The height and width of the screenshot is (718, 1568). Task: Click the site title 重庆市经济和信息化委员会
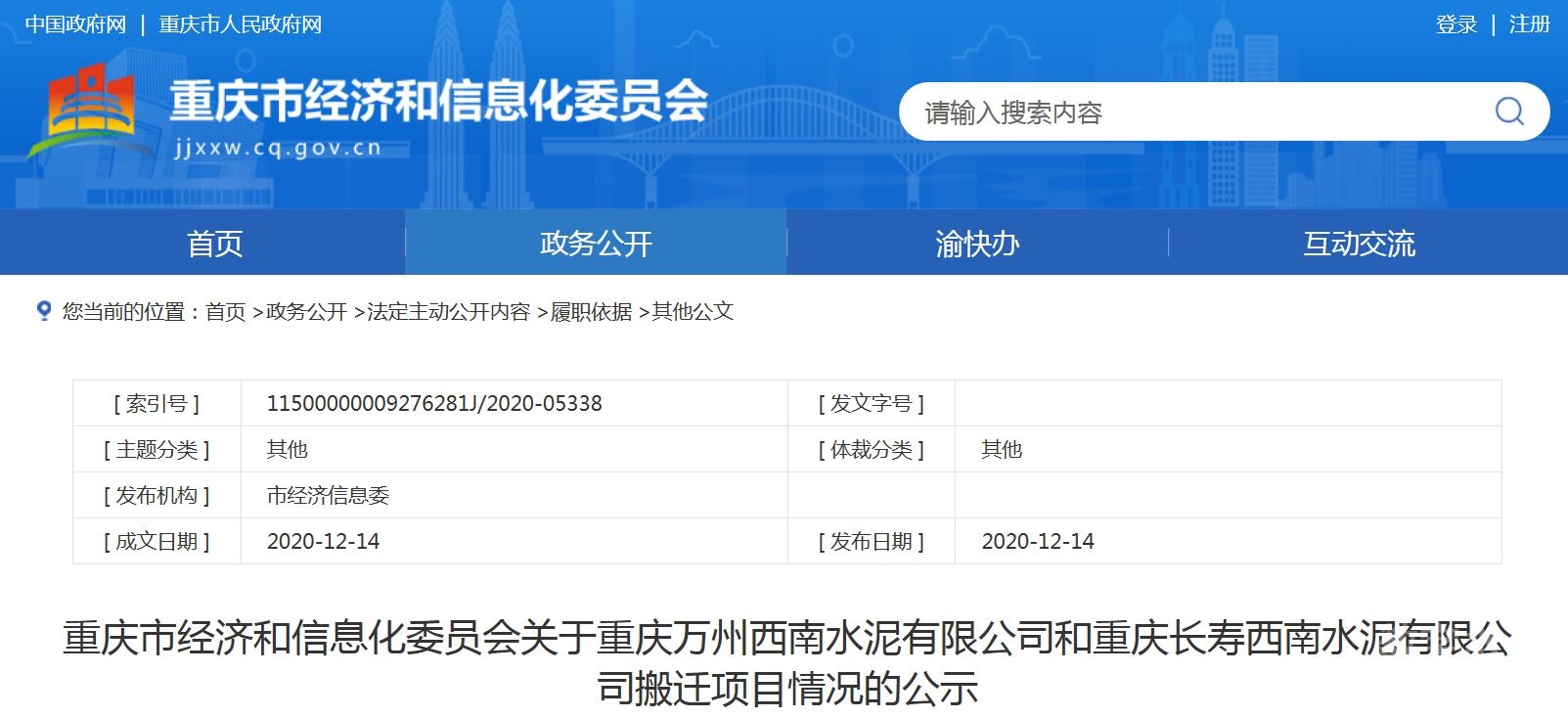click(438, 101)
